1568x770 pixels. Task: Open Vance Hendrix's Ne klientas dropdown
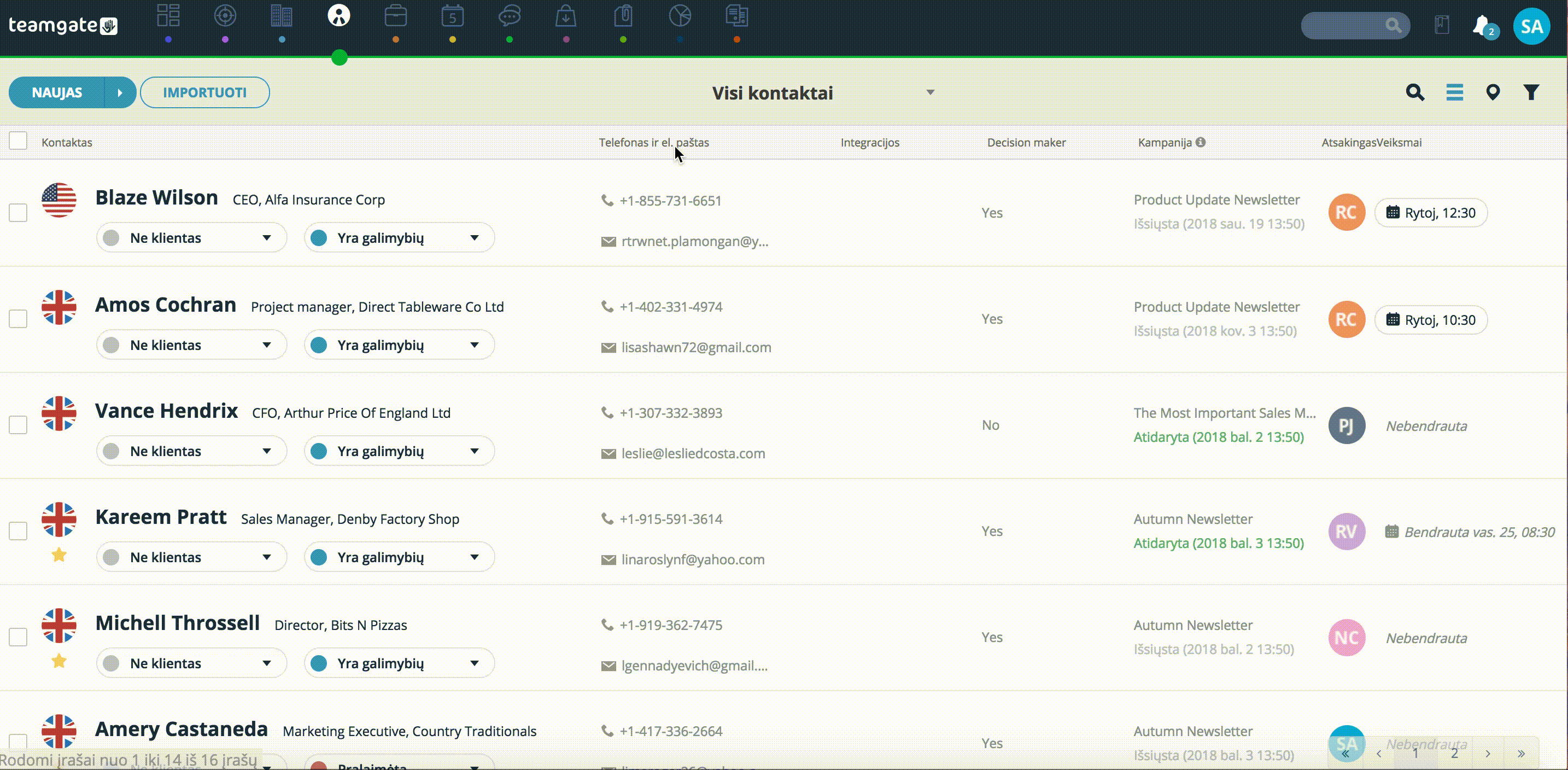191,451
